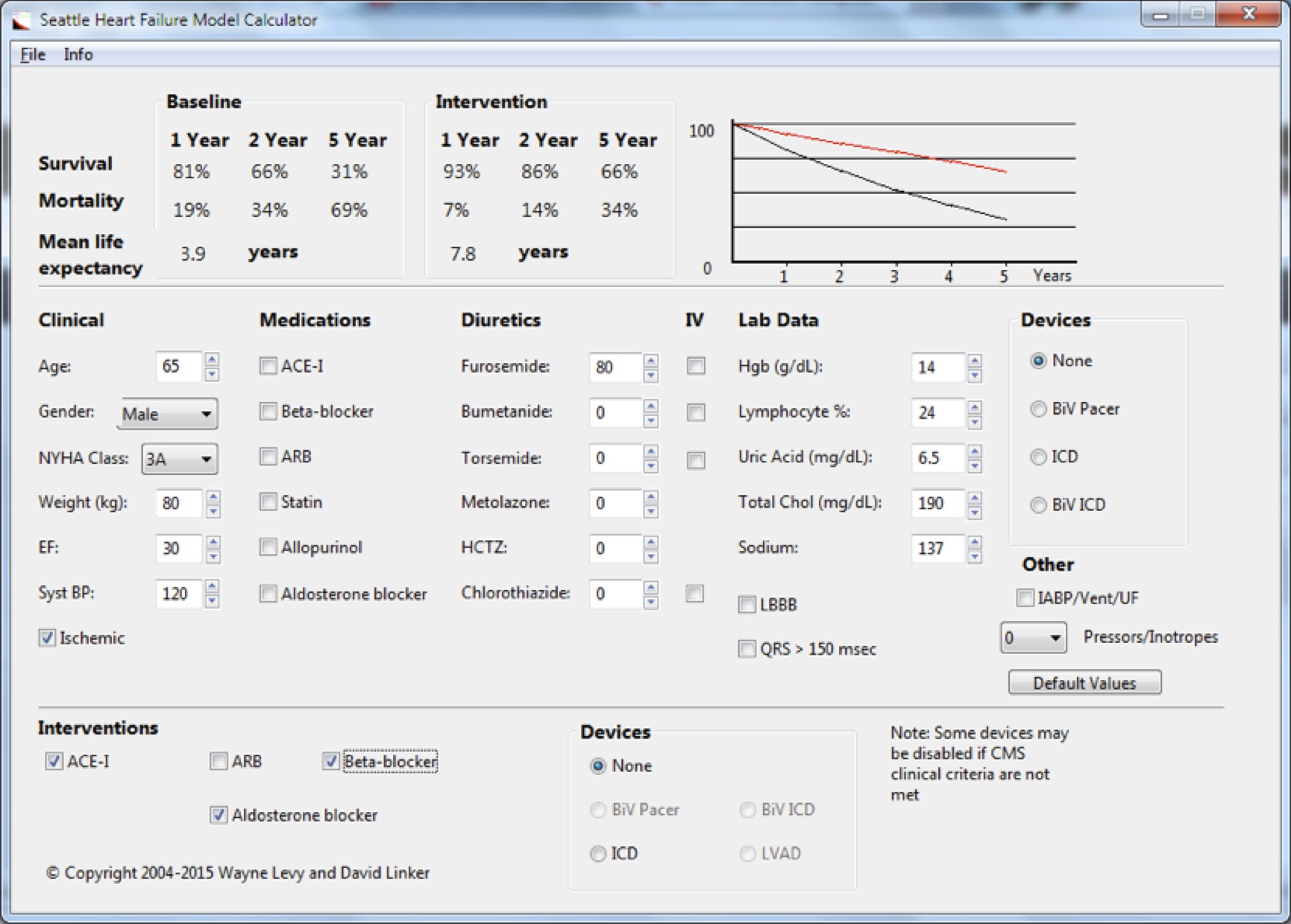Tick the LBBB checkbox
The height and width of the screenshot is (924, 1291).
coord(747,604)
